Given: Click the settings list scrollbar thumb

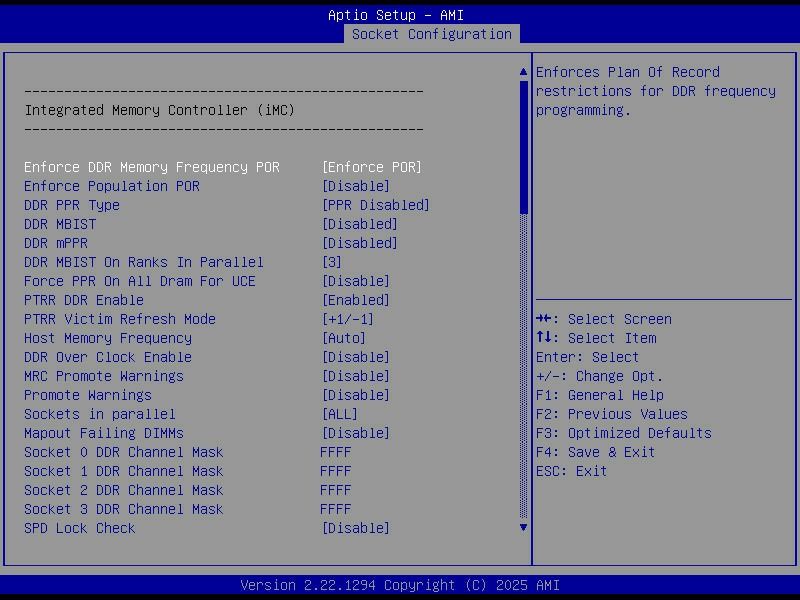Looking at the screenshot, I should pyautogui.click(x=523, y=147).
